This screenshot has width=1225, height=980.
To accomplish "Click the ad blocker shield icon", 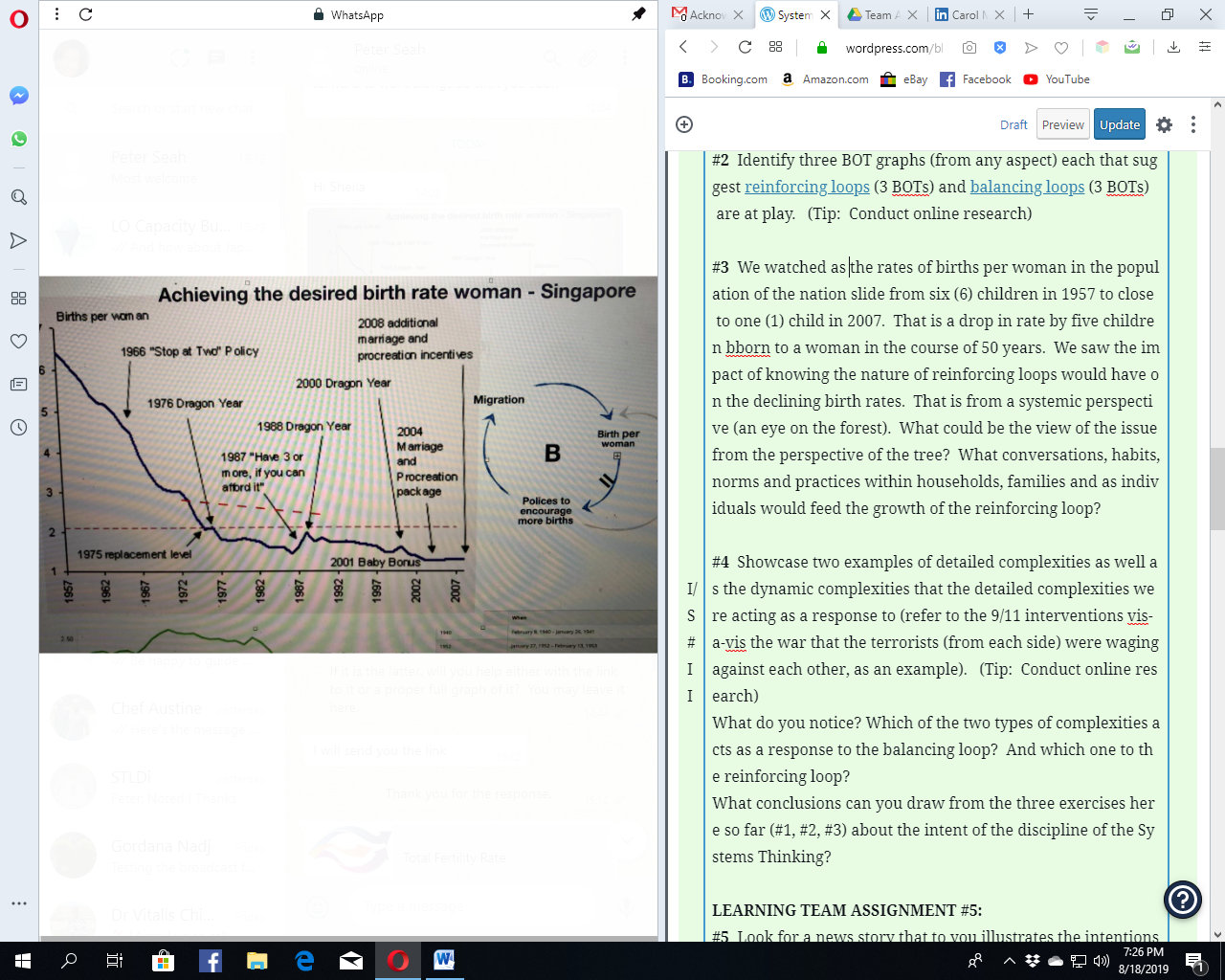I will click(1000, 48).
